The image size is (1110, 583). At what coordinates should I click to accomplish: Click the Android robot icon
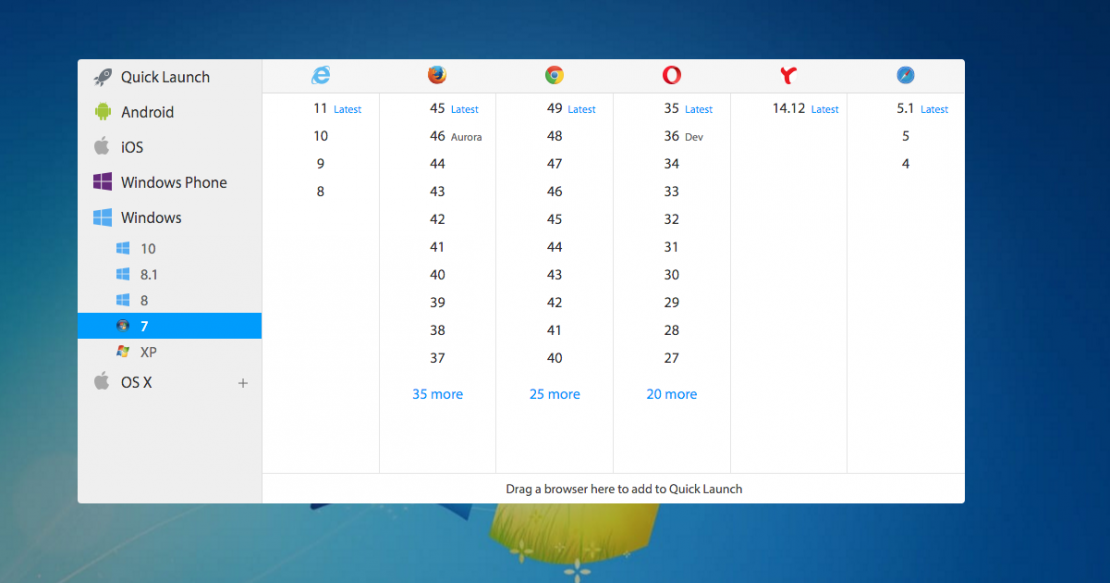[x=103, y=112]
